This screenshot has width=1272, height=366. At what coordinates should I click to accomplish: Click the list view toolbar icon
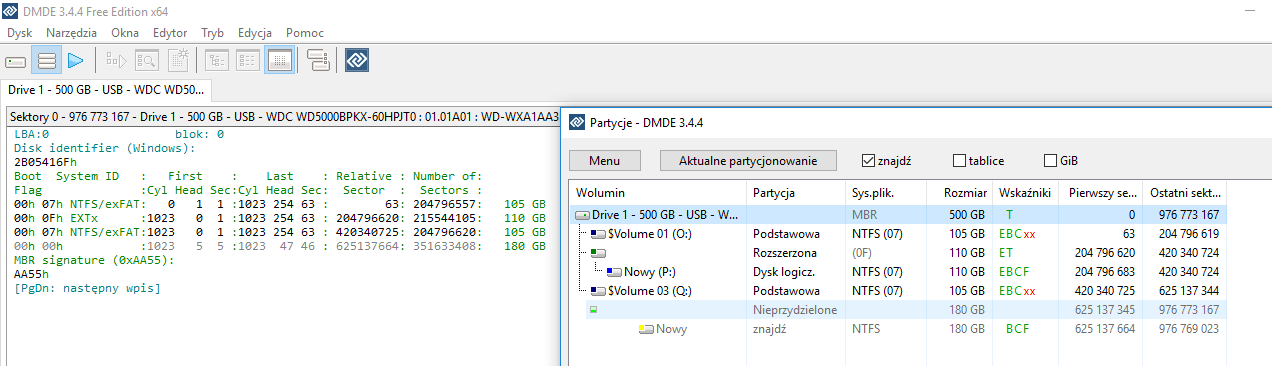(x=247, y=61)
